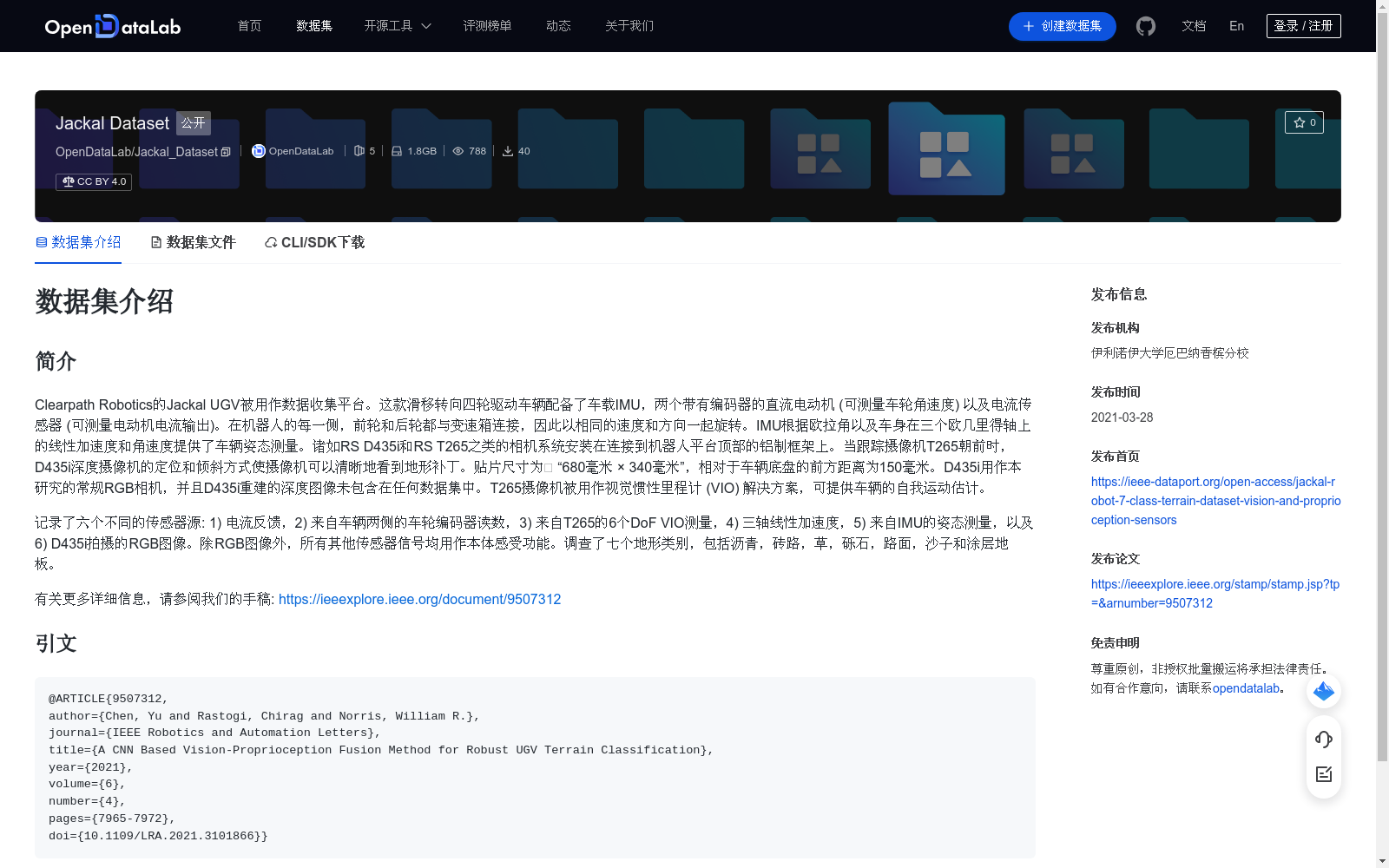The width and height of the screenshot is (1389, 868).
Task: Click the 登录 / 注册 button
Action: [x=1304, y=26]
